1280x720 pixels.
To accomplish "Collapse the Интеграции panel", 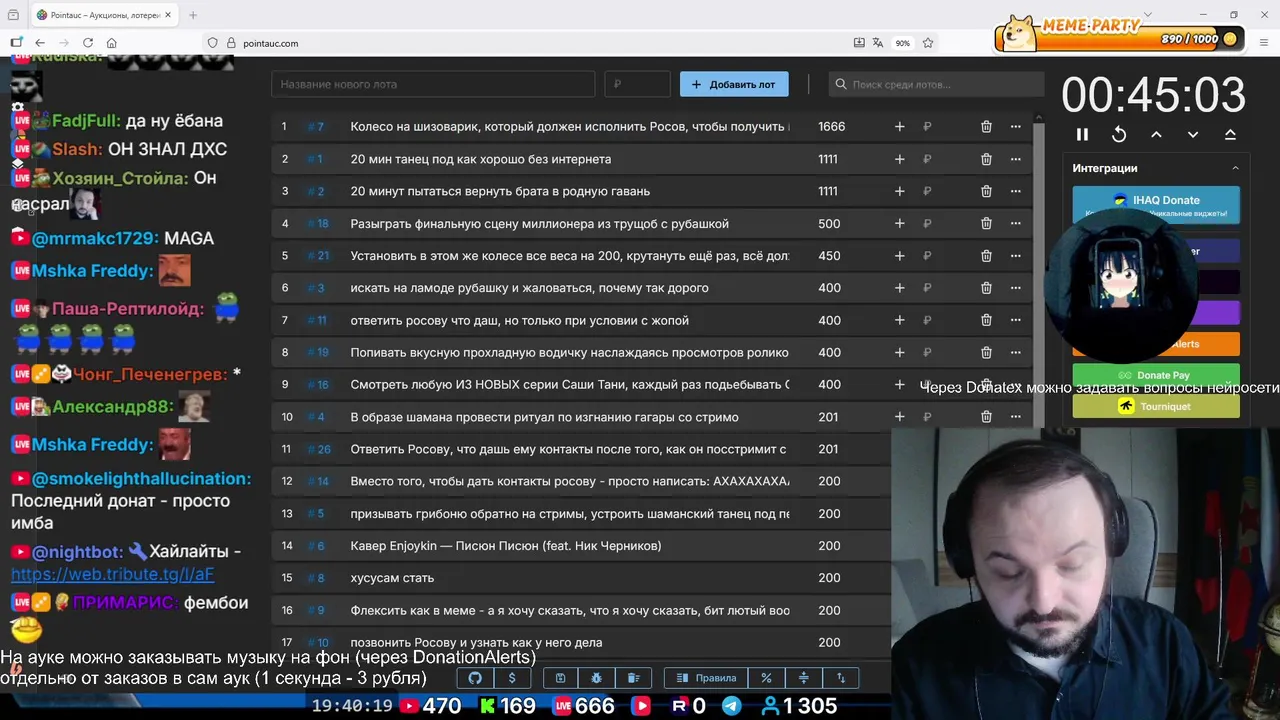I will coord(1235,168).
